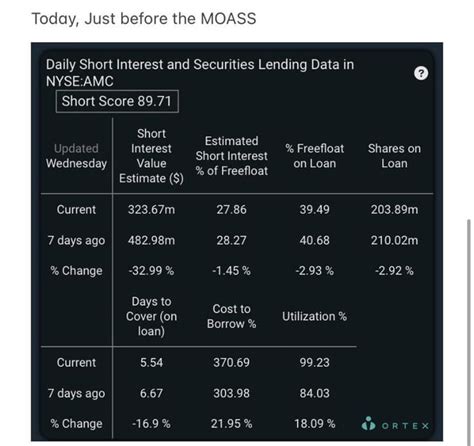Click the Cost to Borrow % header

(232, 316)
